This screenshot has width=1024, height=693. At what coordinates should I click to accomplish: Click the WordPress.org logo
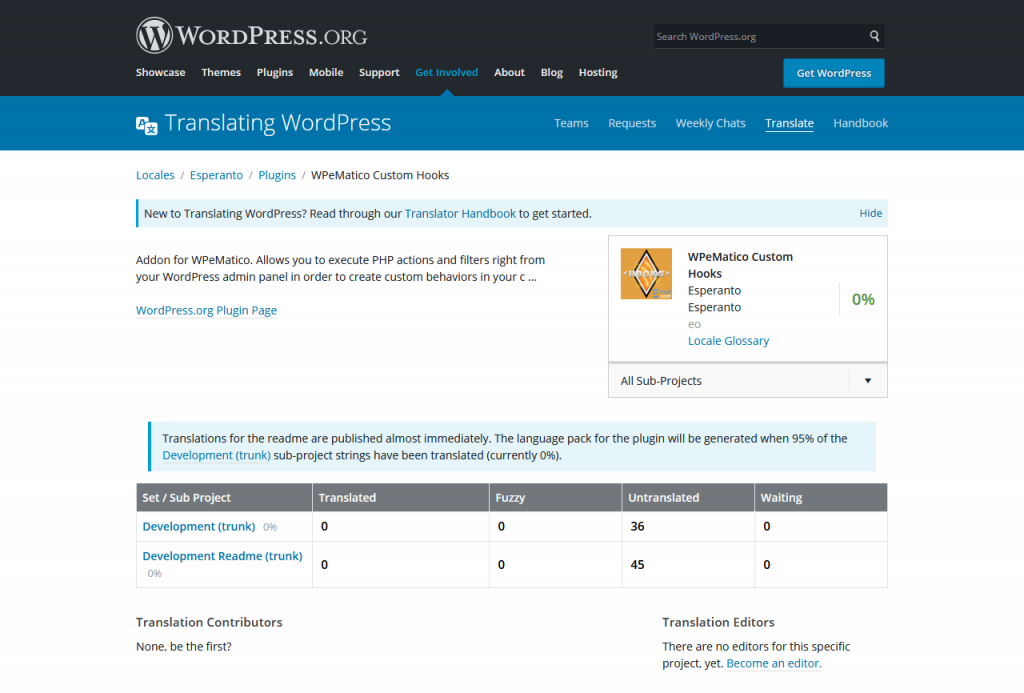click(x=251, y=35)
